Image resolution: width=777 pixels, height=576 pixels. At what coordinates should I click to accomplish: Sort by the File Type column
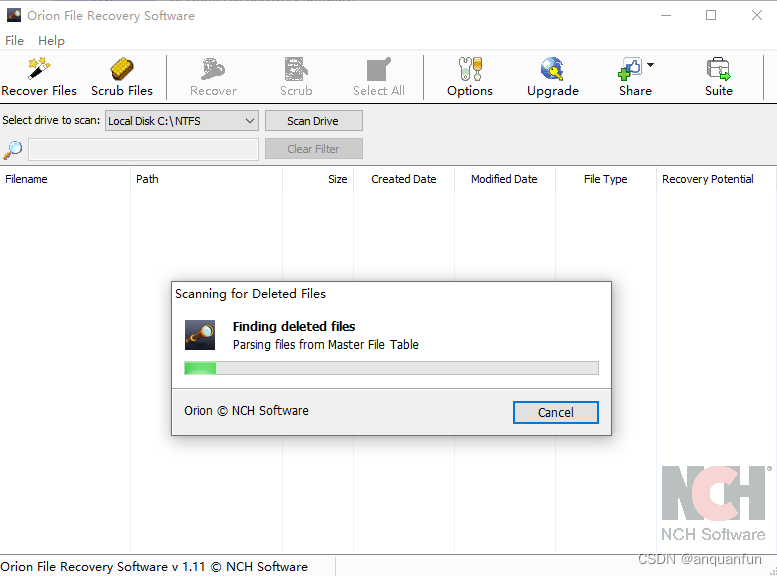point(606,179)
